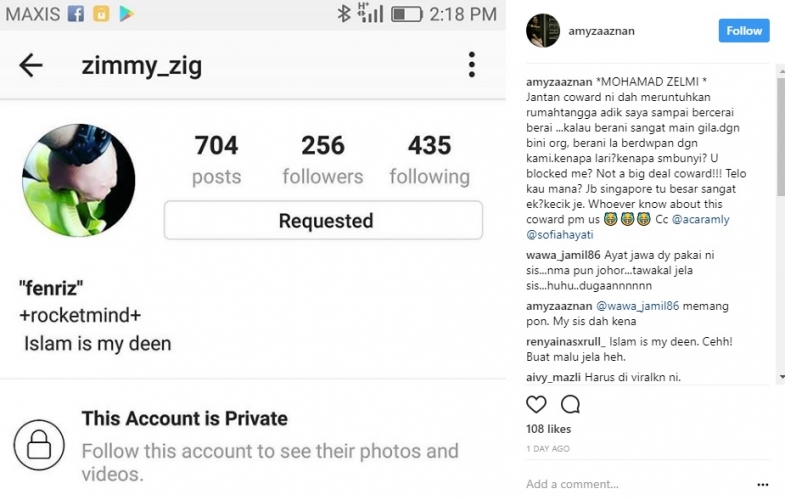The width and height of the screenshot is (785, 500).
Task: Like the post with heart icon
Action: pos(537,404)
